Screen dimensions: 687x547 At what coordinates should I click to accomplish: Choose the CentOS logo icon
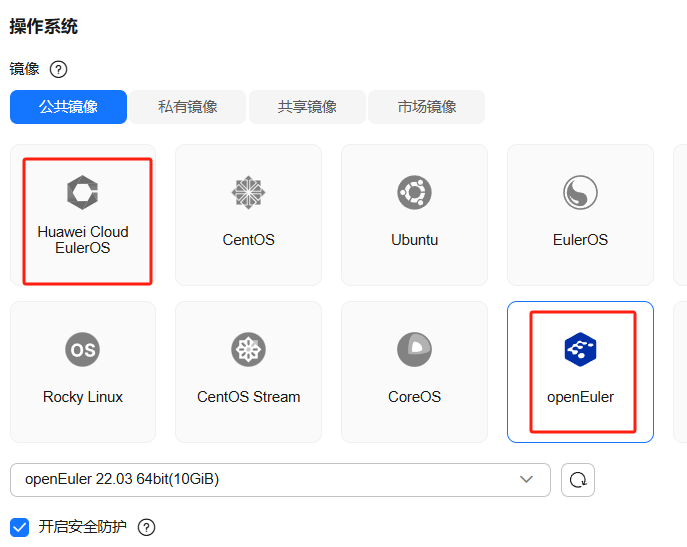pyautogui.click(x=248, y=192)
